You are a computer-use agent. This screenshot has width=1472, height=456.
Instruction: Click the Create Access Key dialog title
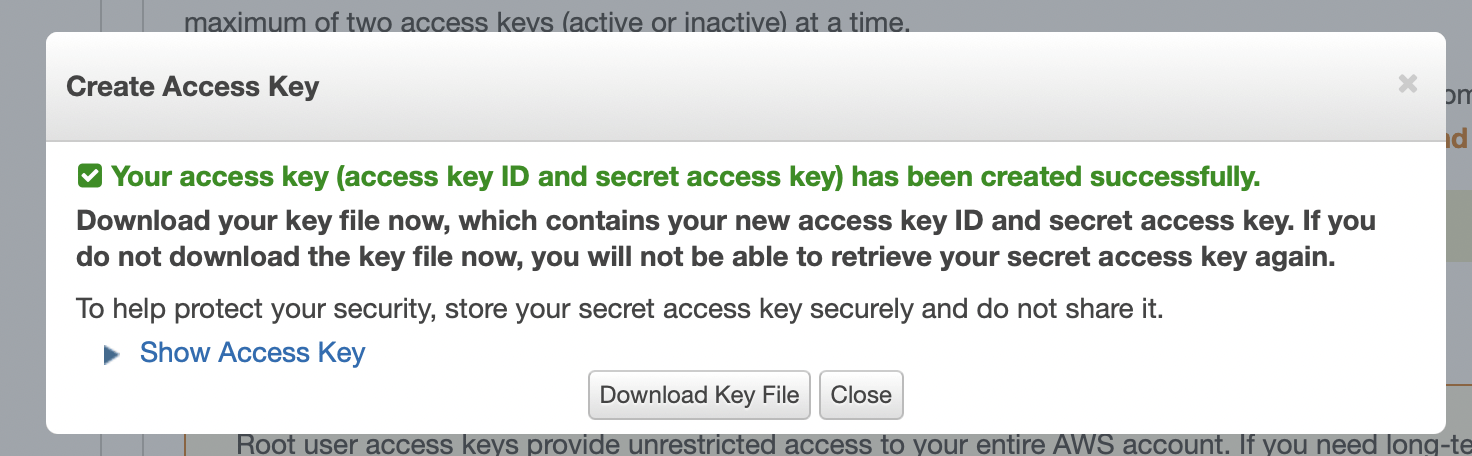click(192, 86)
